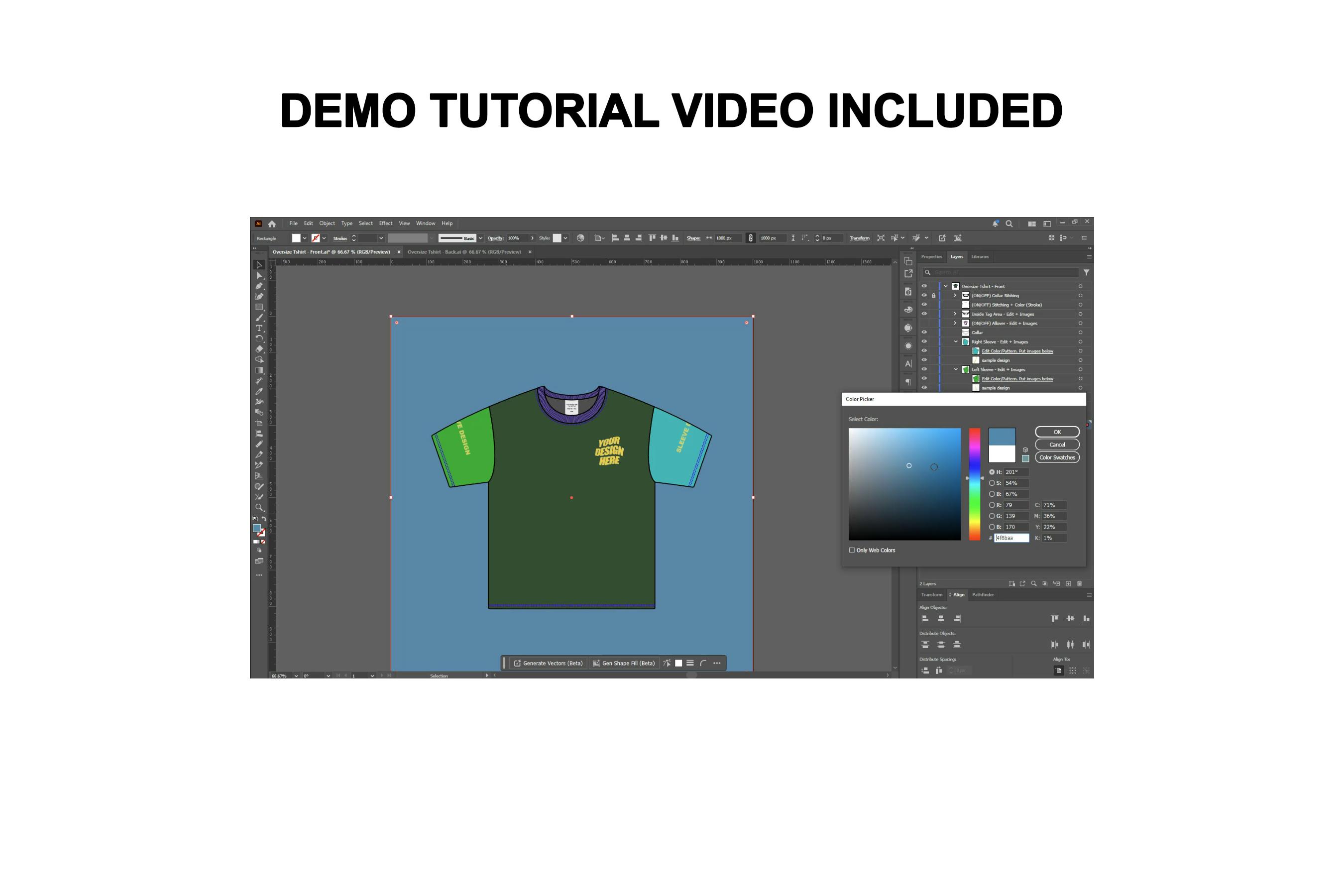The image size is (1344, 896).
Task: Click the hex color input field
Action: coord(1011,538)
